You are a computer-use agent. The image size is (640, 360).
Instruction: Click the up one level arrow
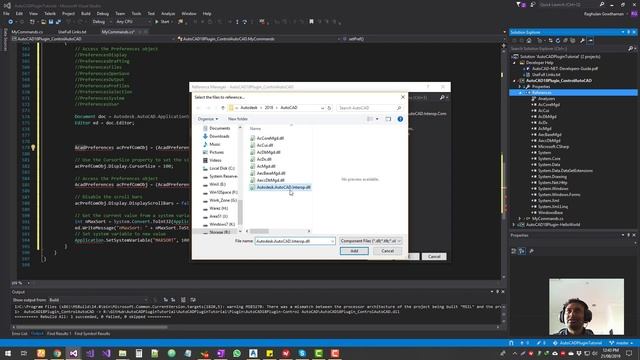click(223, 108)
